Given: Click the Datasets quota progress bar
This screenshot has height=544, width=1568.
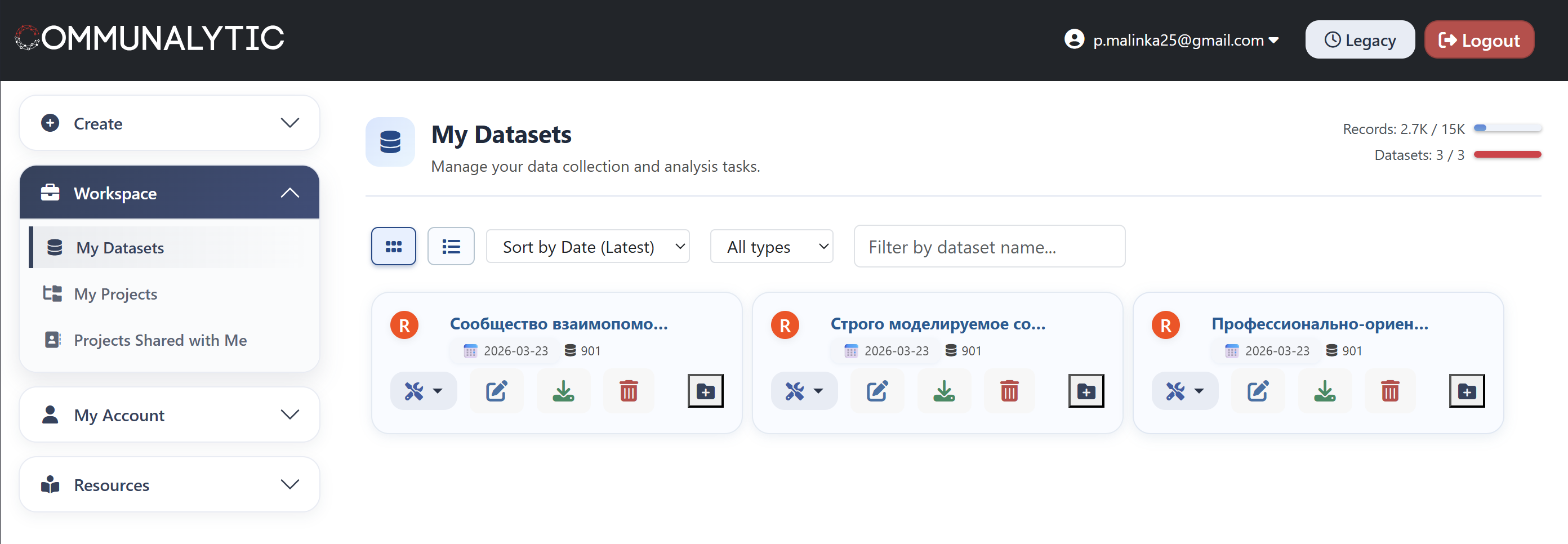Looking at the screenshot, I should point(1507,154).
